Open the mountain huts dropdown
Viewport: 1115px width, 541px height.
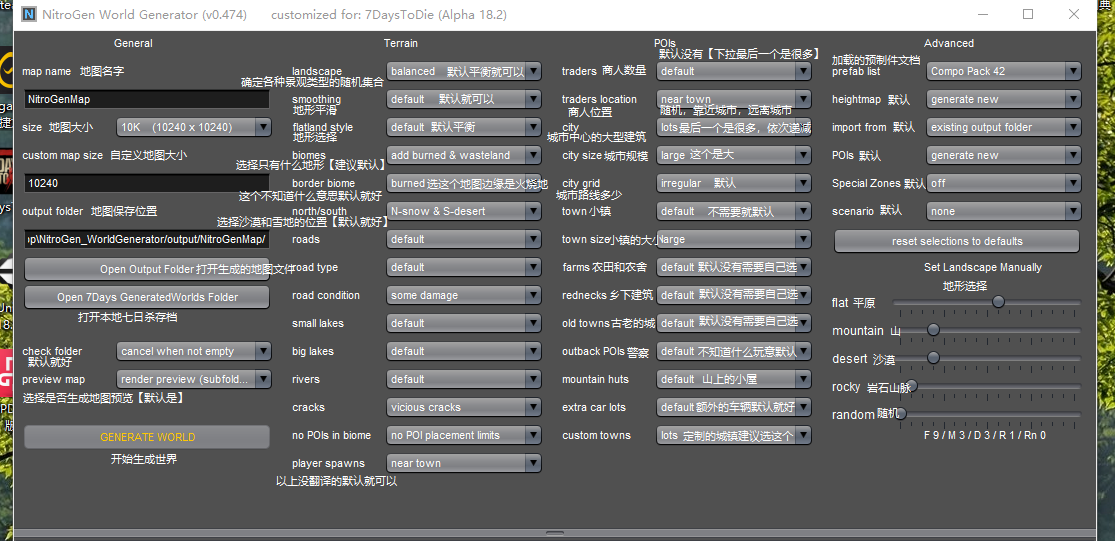point(735,380)
